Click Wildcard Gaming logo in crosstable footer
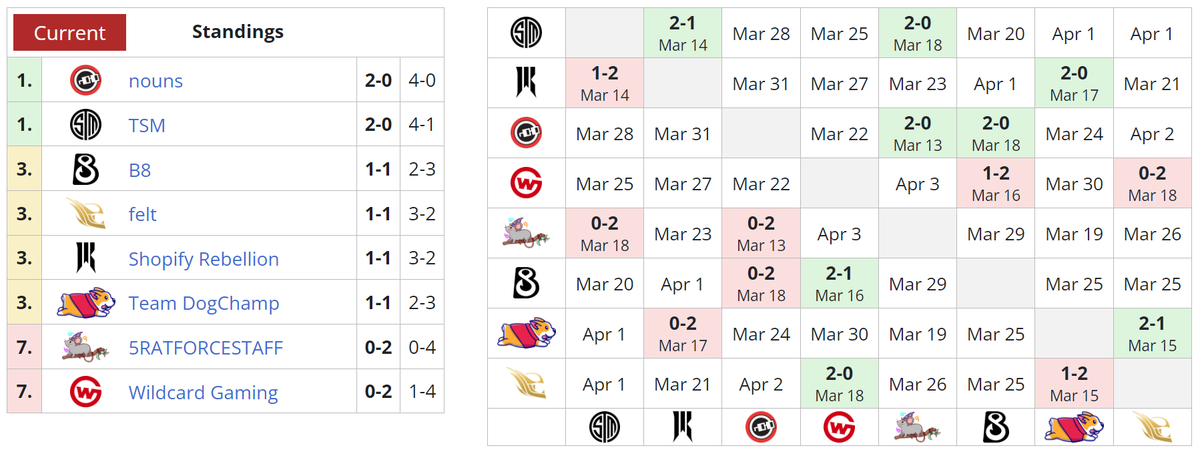Screen dimensions: 1200x452 point(840,425)
